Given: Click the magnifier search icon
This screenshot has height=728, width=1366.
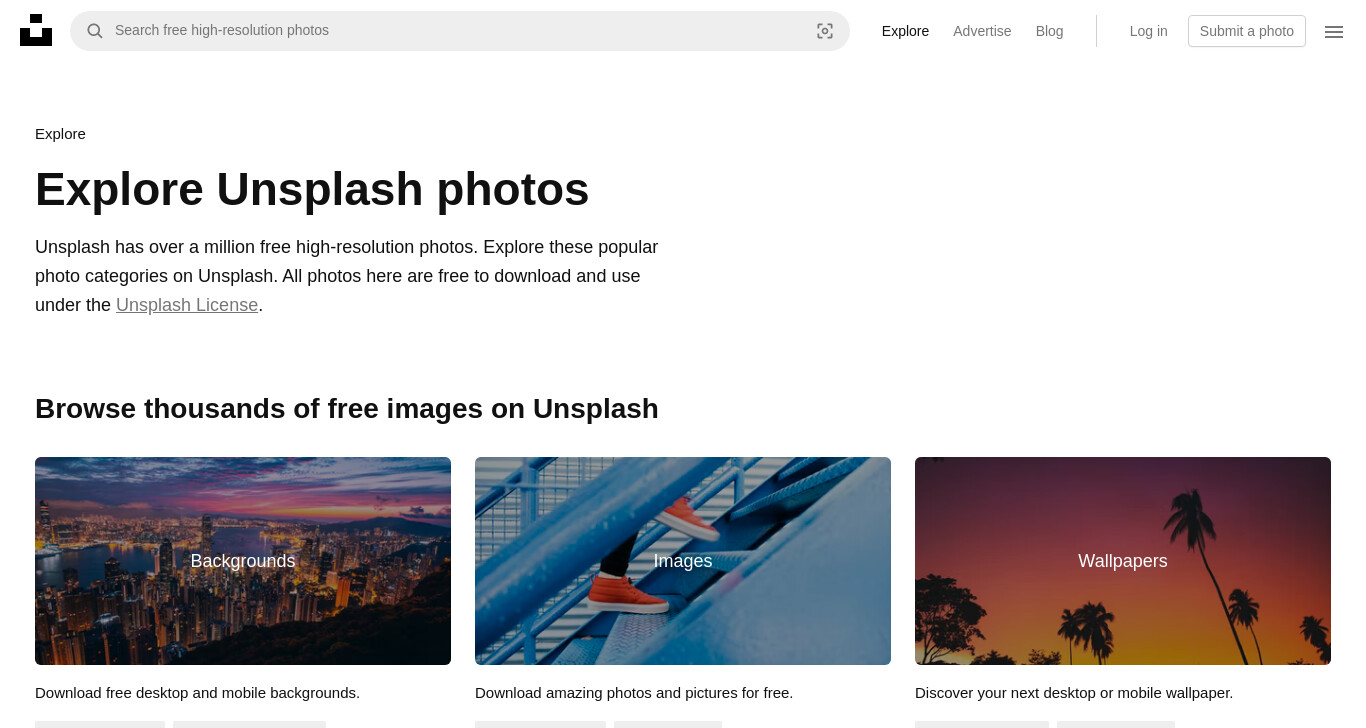Looking at the screenshot, I should tap(95, 31).
